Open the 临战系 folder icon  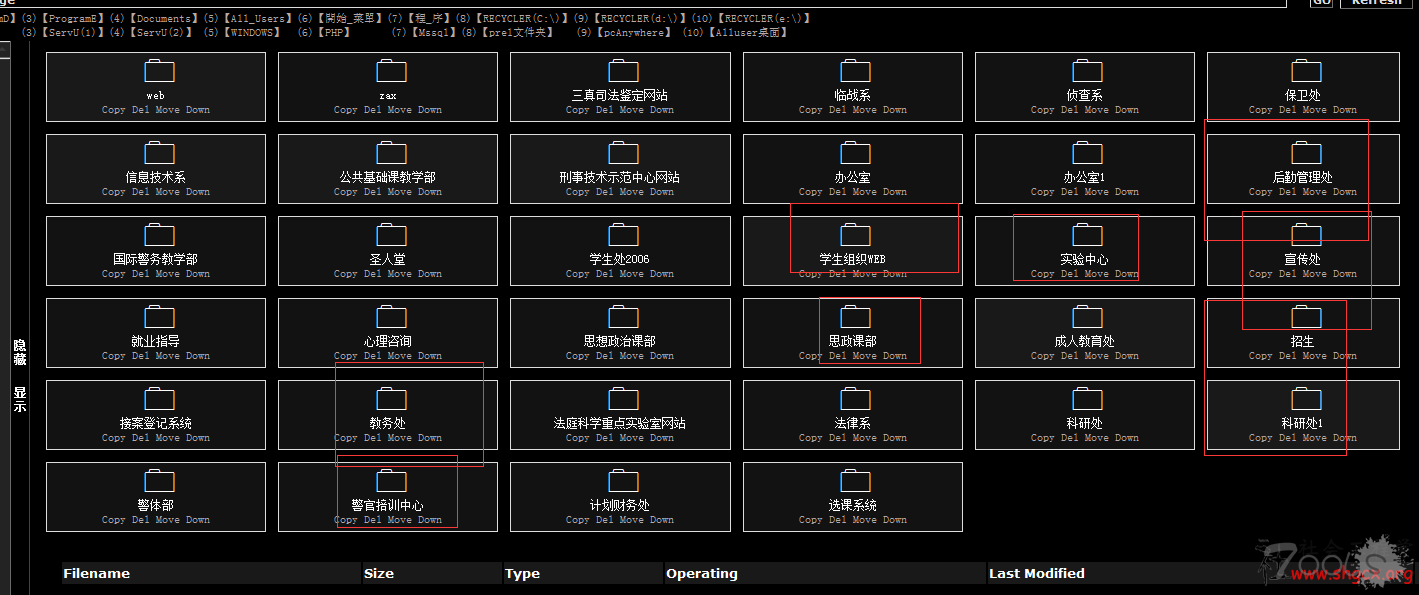[855, 71]
